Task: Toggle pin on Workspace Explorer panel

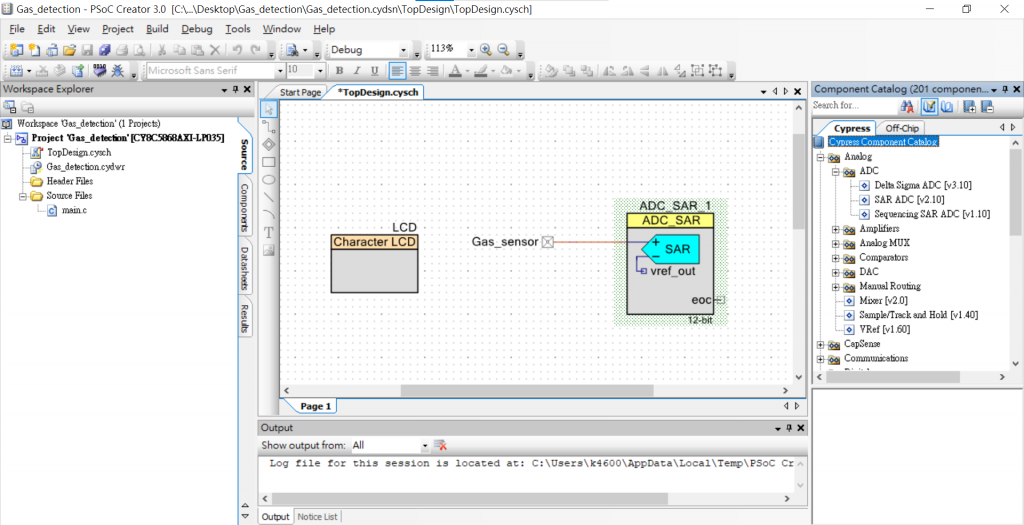Action: click(235, 89)
